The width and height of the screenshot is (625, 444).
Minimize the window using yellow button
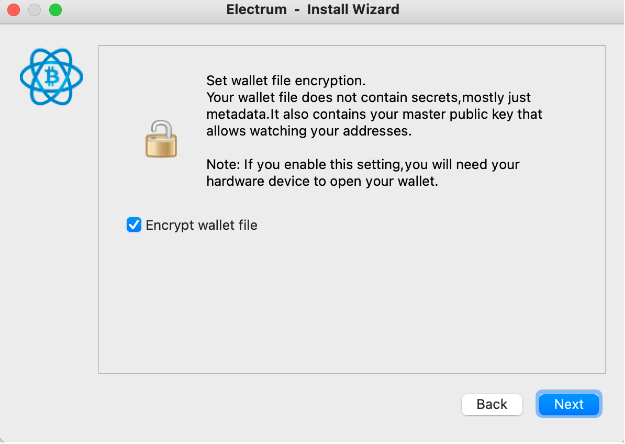coord(35,10)
